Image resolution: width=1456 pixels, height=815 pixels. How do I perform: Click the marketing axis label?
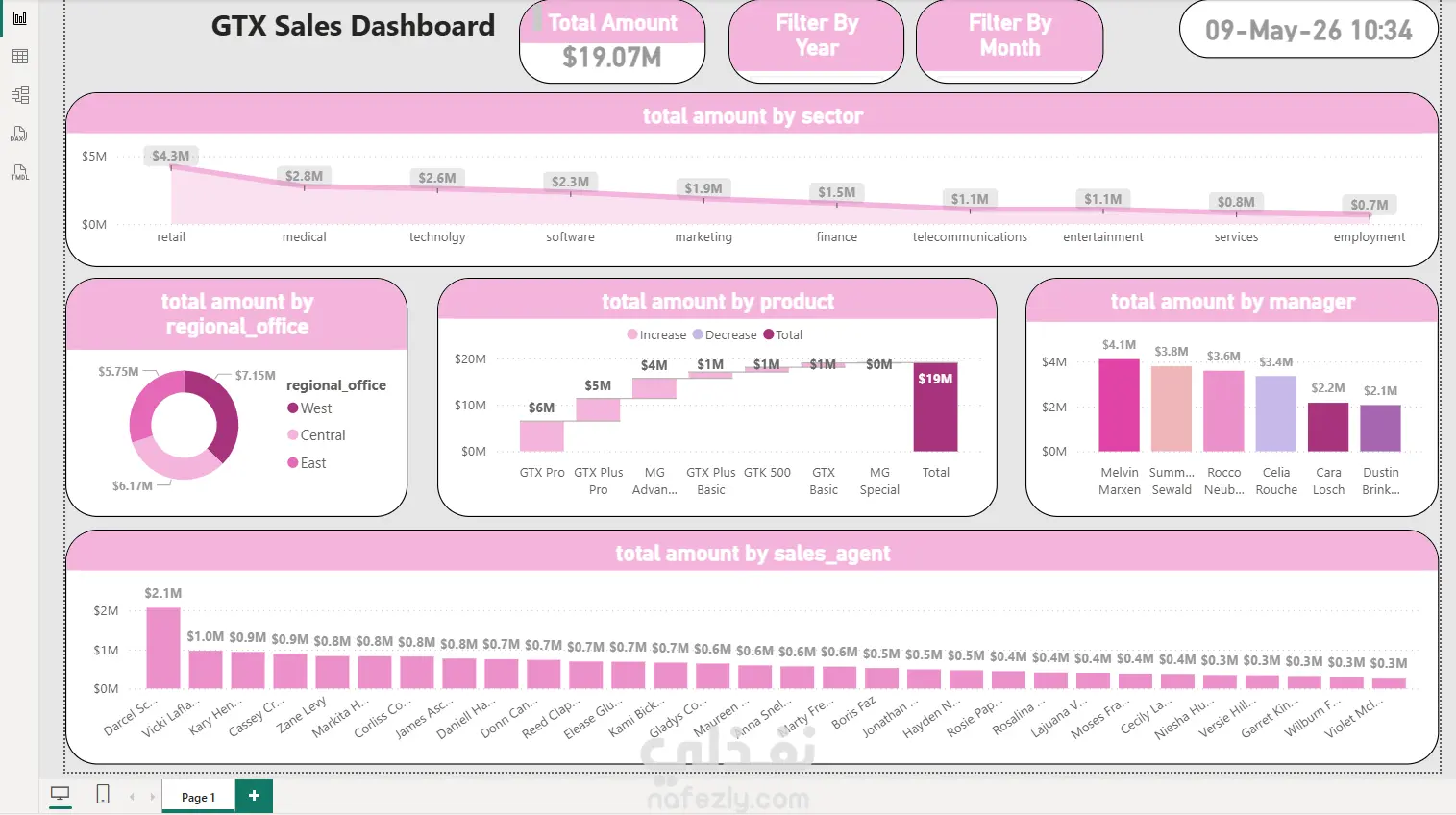703,237
